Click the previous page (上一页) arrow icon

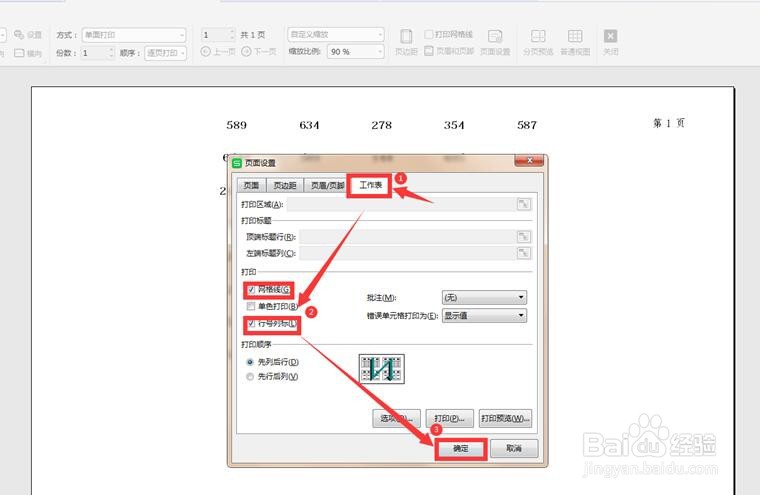pyautogui.click(x=206, y=51)
